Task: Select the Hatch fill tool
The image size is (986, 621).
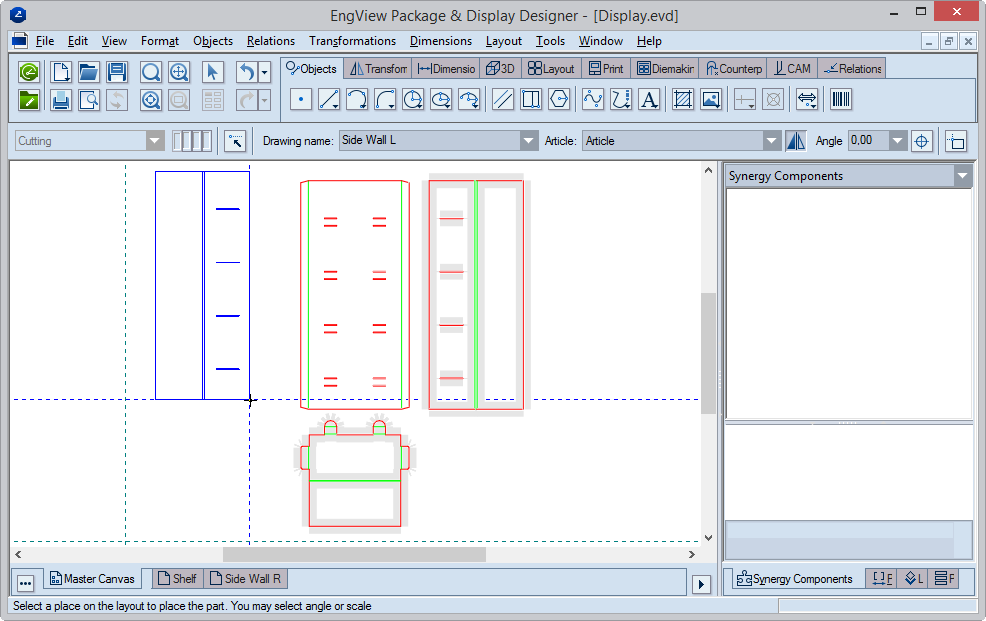Action: 683,99
